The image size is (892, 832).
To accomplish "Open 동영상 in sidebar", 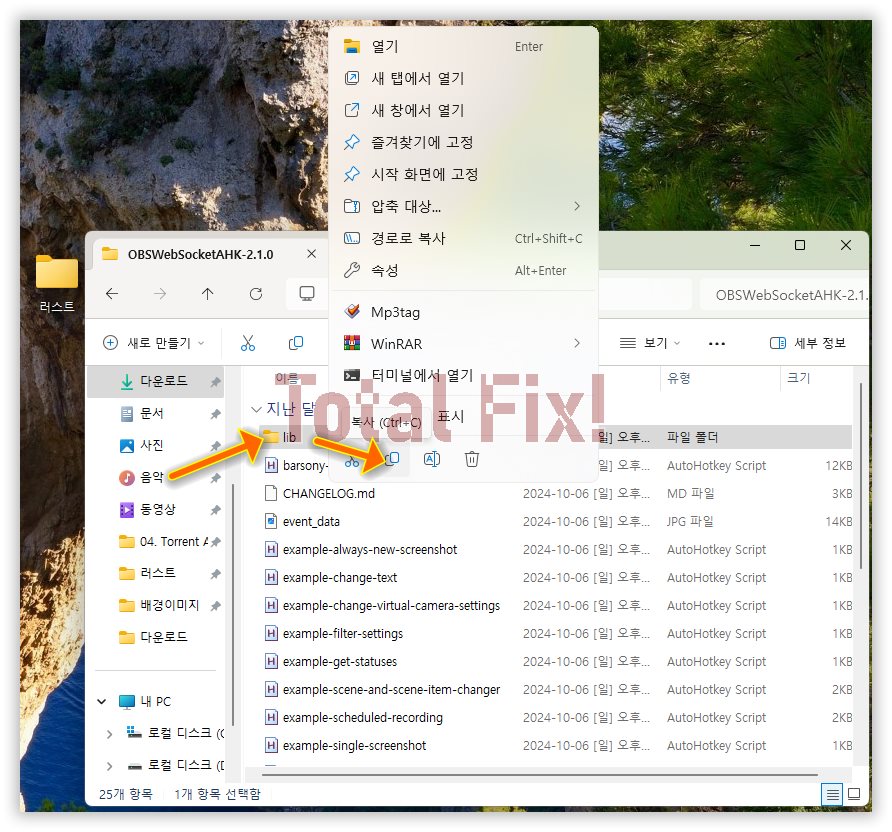I will click(155, 509).
